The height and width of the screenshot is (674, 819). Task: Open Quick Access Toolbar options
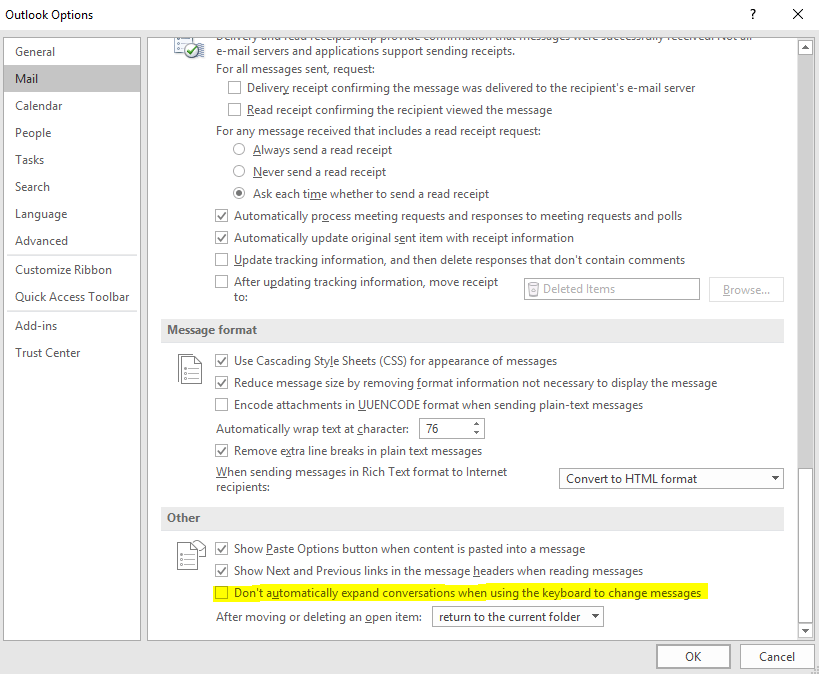point(72,297)
